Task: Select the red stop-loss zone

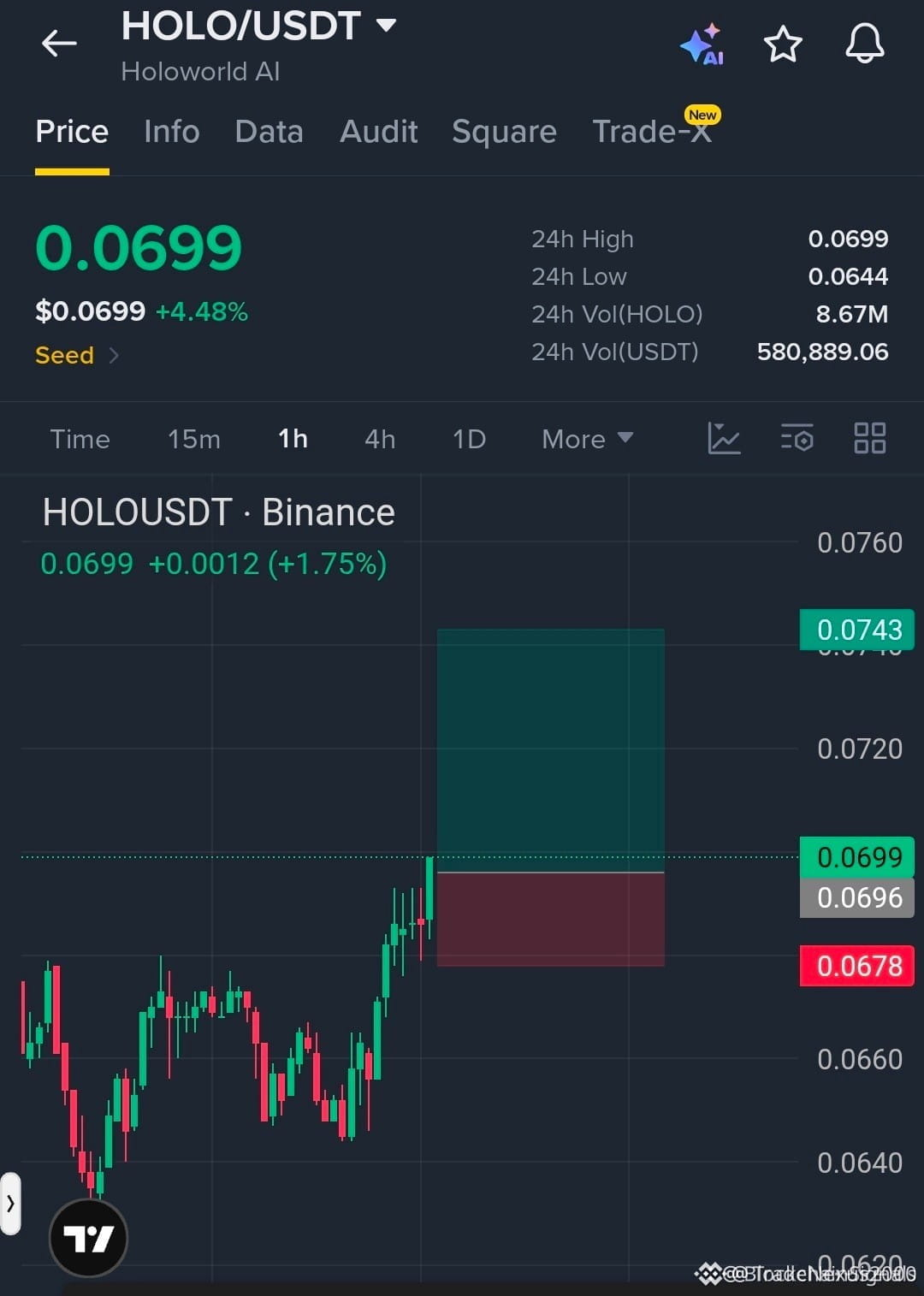Action: (551, 920)
